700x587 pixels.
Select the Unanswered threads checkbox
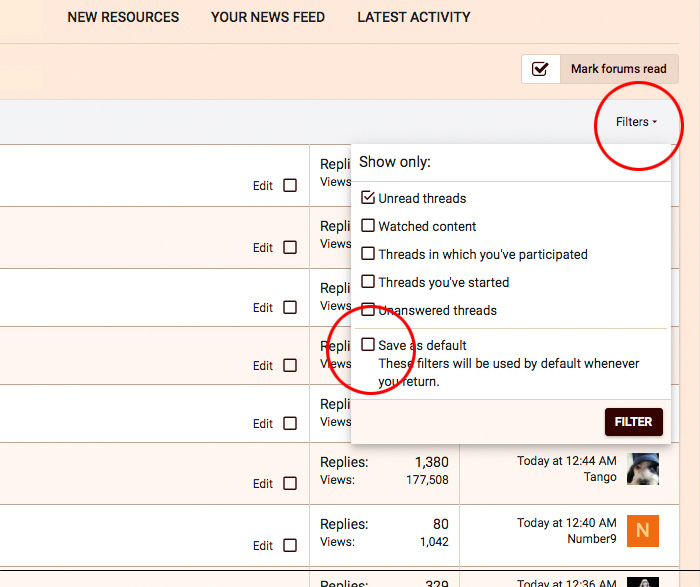(x=368, y=310)
